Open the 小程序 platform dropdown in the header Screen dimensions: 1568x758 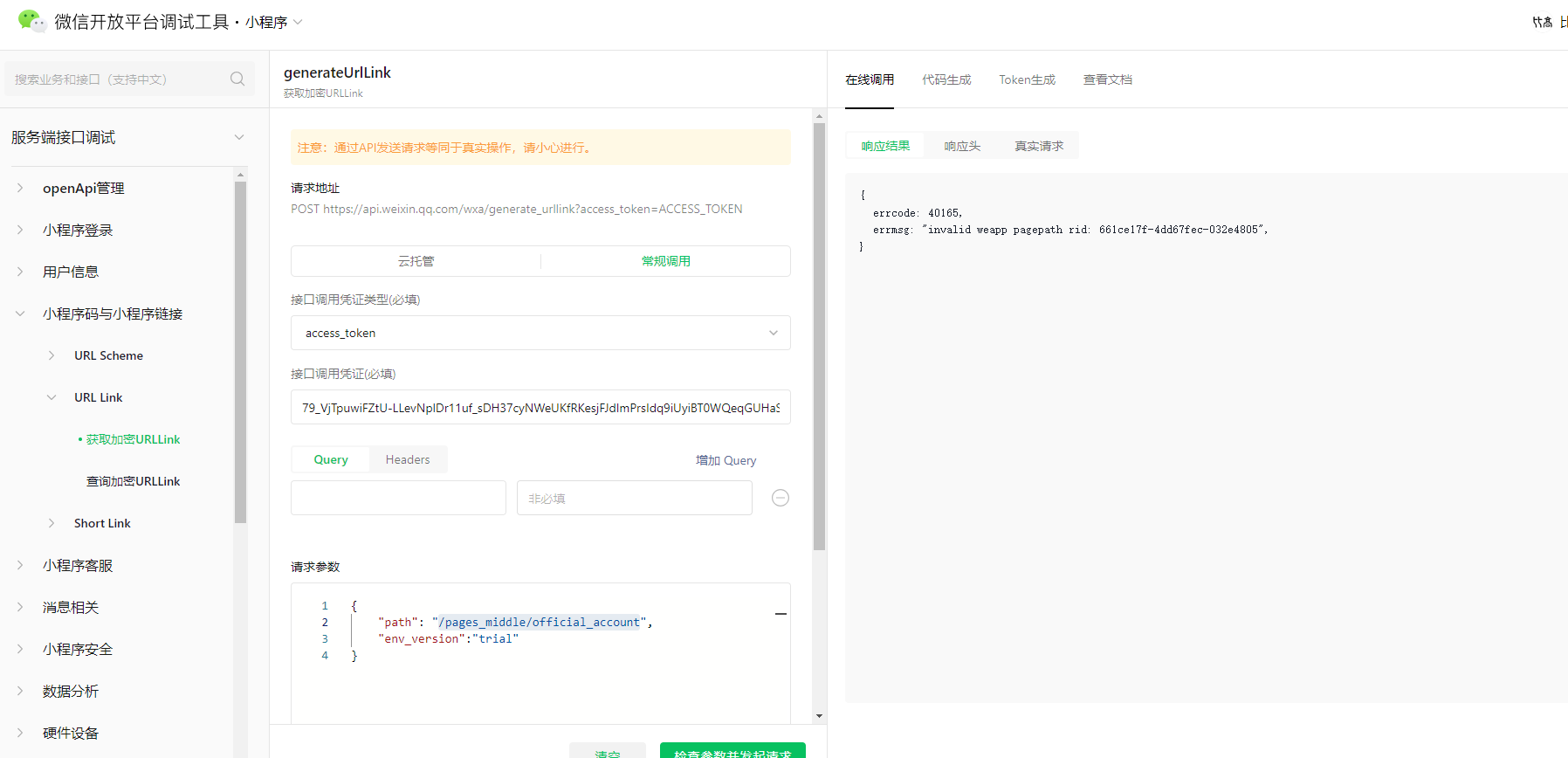point(274,22)
